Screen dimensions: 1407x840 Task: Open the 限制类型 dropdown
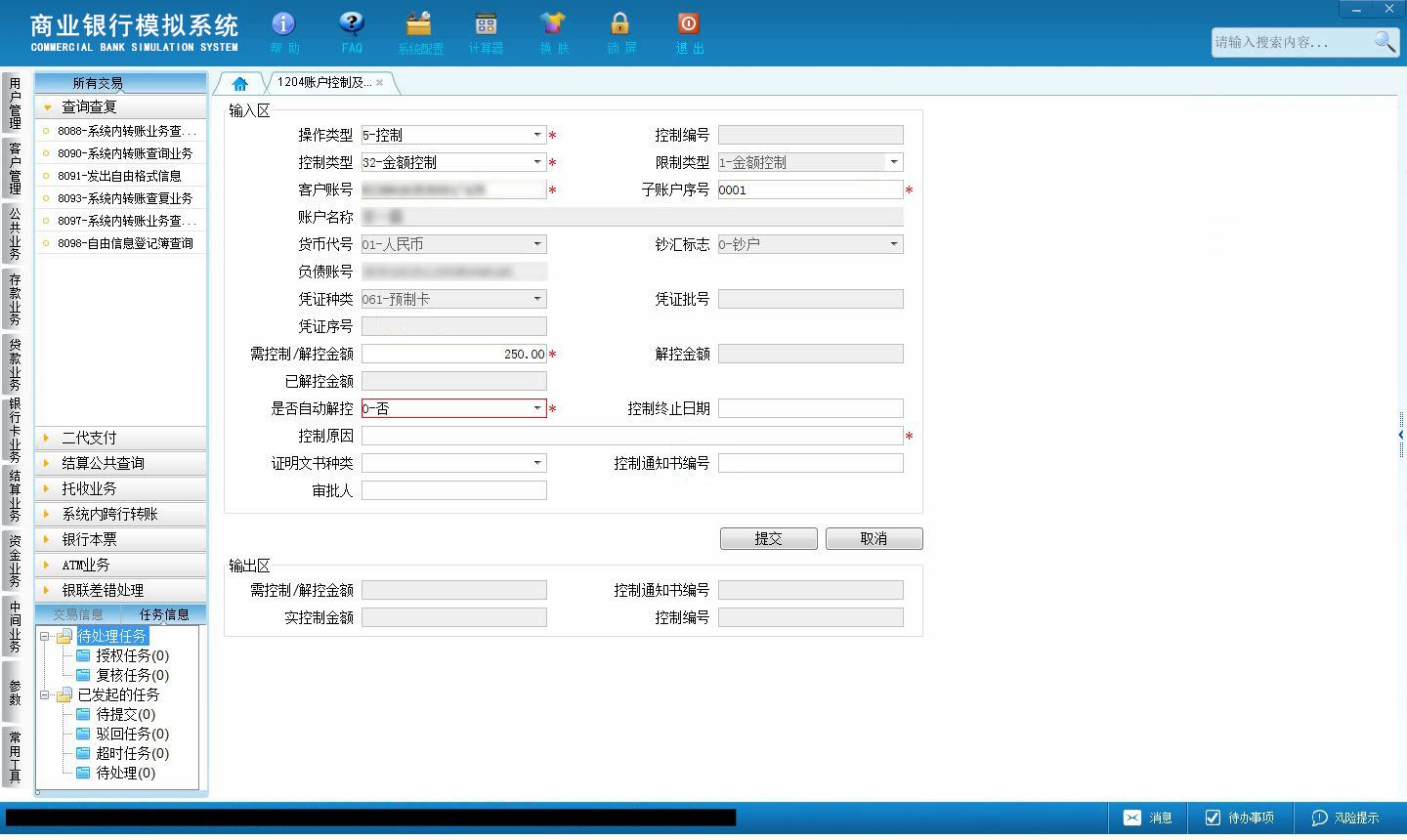click(x=894, y=162)
